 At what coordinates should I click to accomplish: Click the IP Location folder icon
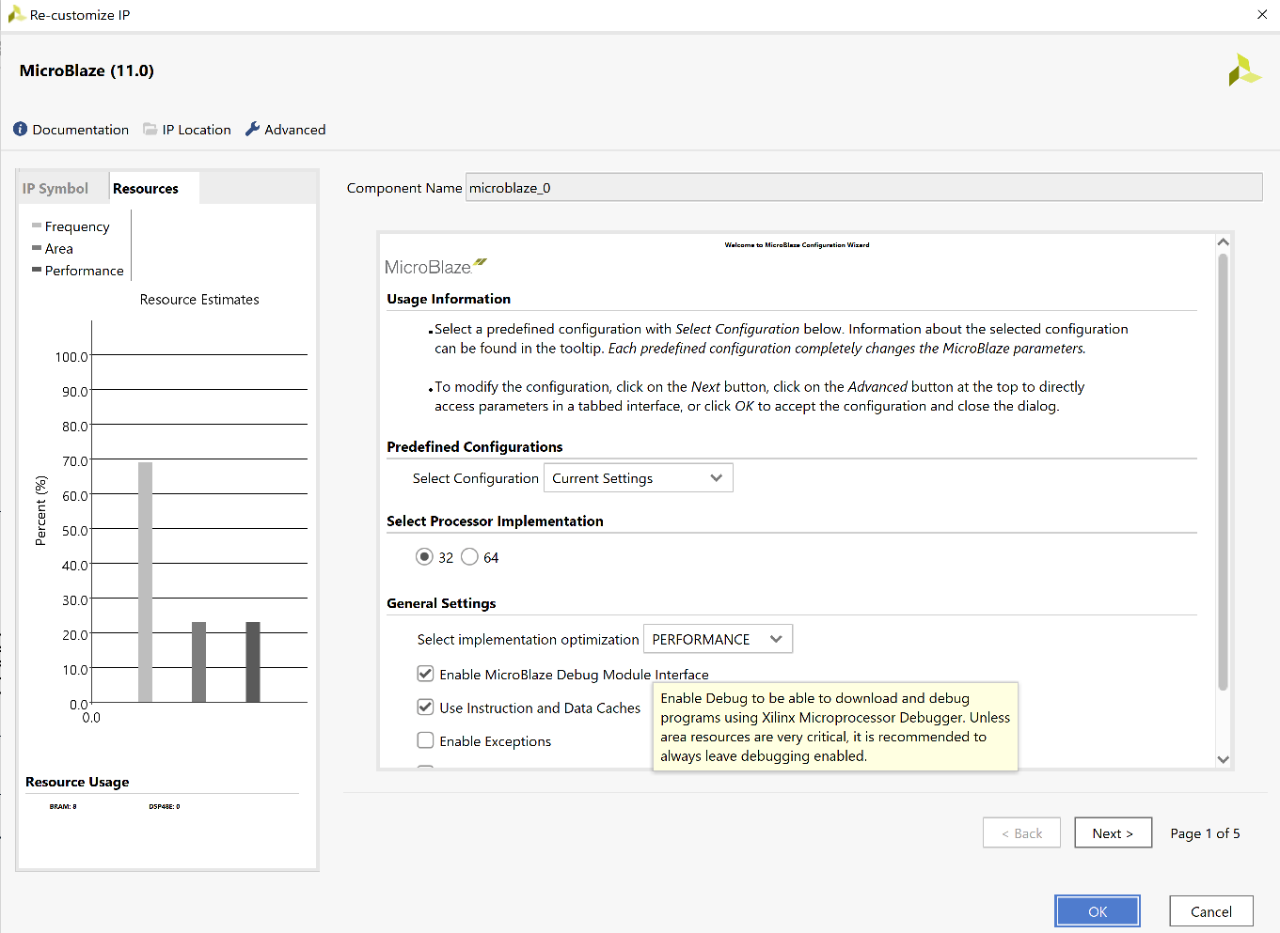point(150,129)
